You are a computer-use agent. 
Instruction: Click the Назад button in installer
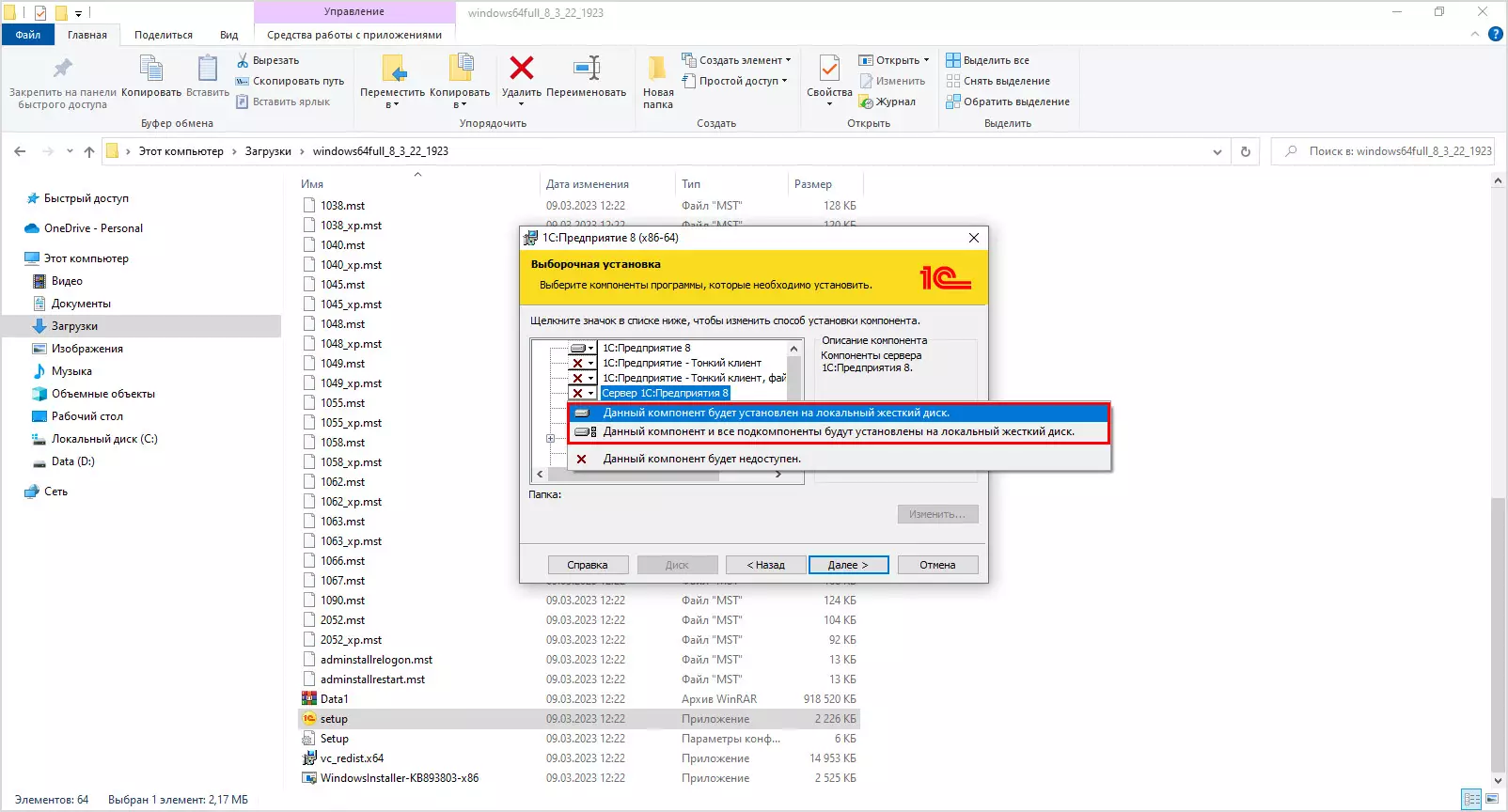(766, 565)
